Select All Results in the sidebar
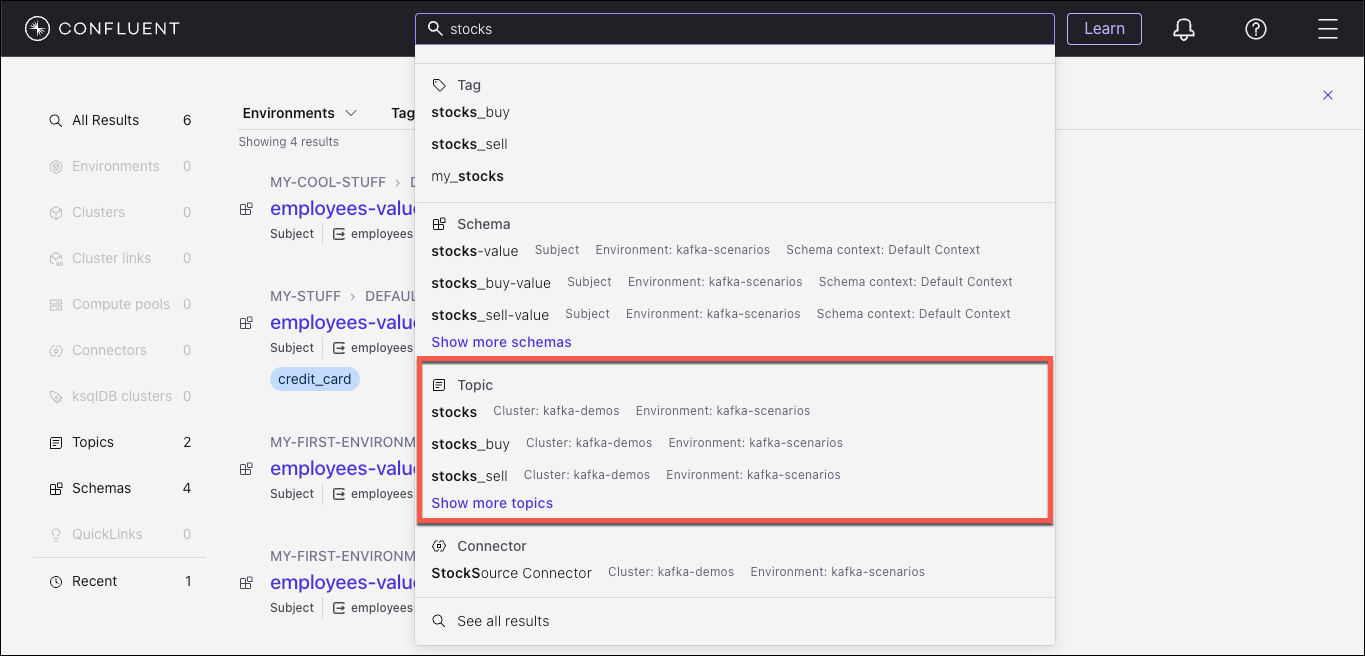 pyautogui.click(x=93, y=120)
